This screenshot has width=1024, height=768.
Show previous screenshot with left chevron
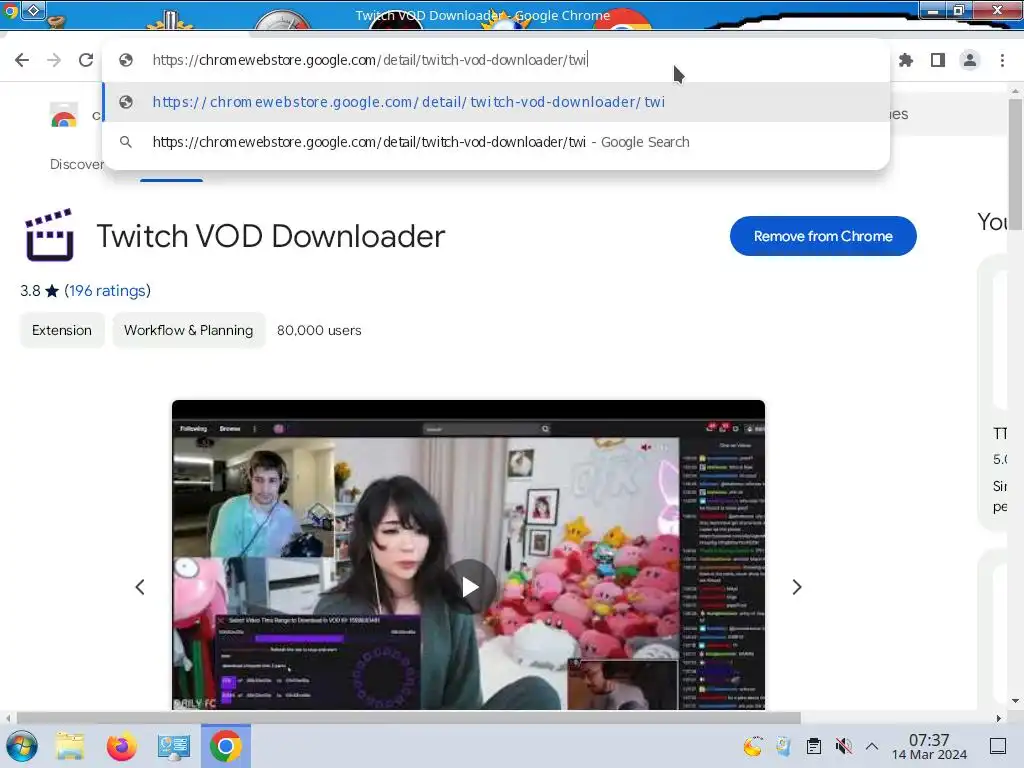point(140,587)
